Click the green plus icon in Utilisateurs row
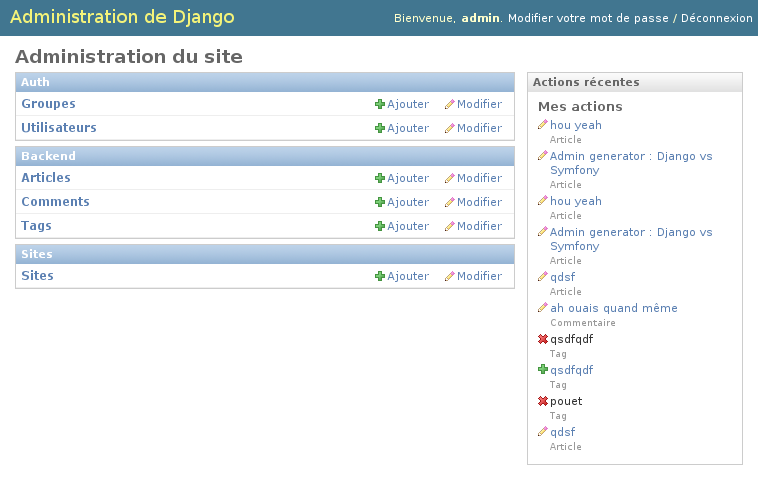Image resolution: width=758 pixels, height=479 pixels. 380,128
